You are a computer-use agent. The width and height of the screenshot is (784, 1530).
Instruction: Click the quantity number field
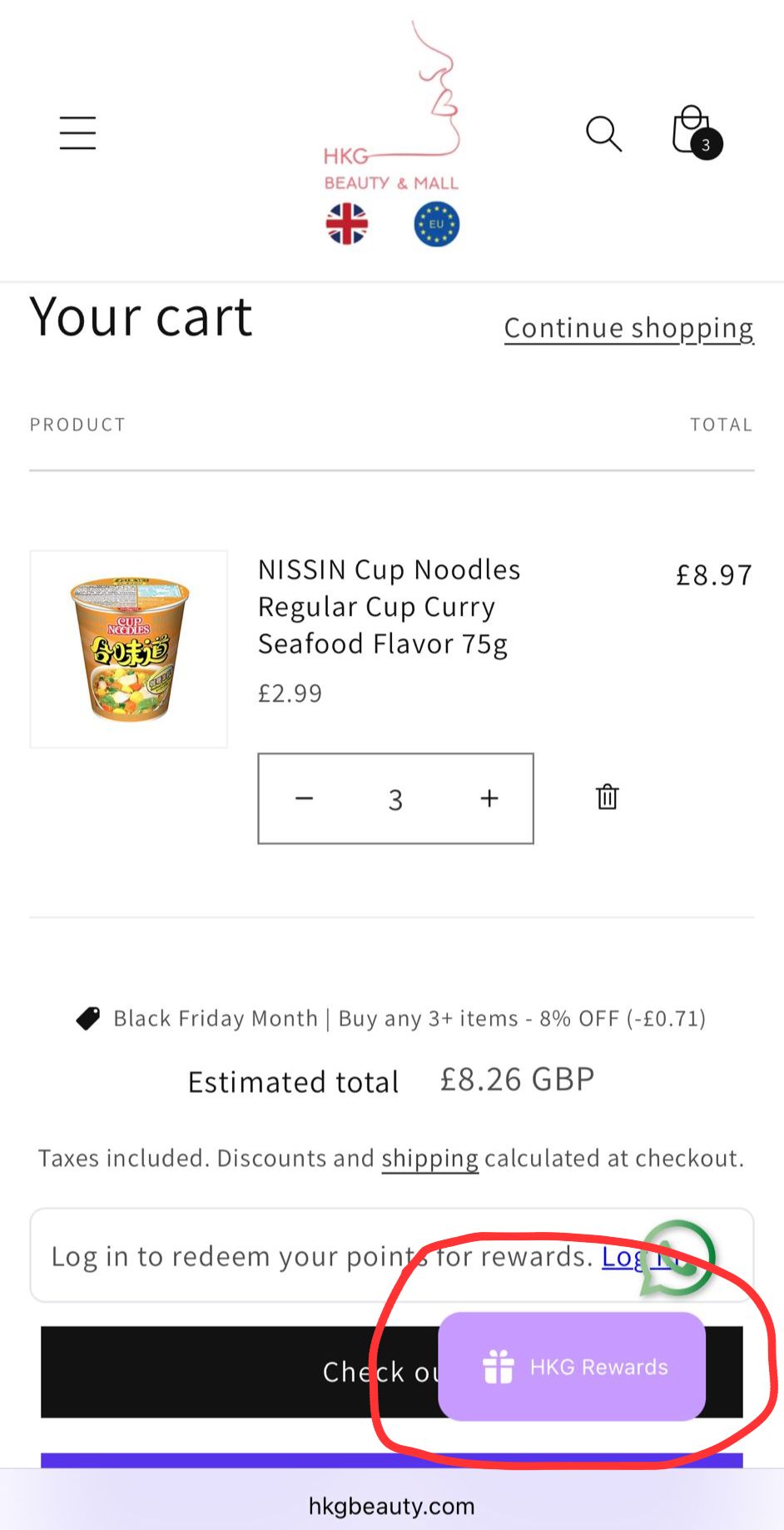[395, 799]
